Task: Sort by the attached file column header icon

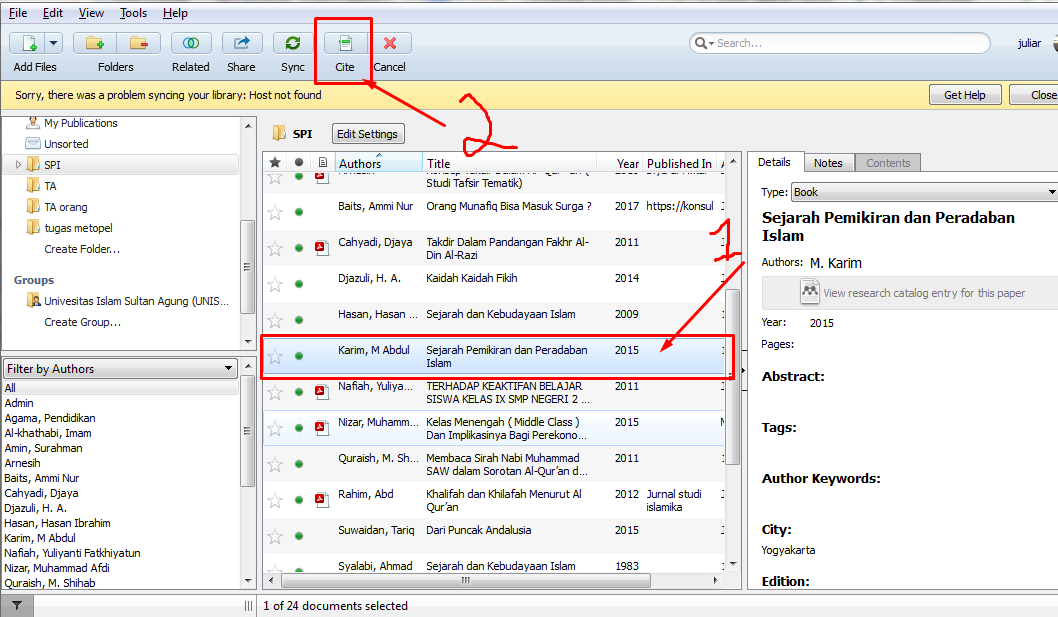Action: (323, 163)
